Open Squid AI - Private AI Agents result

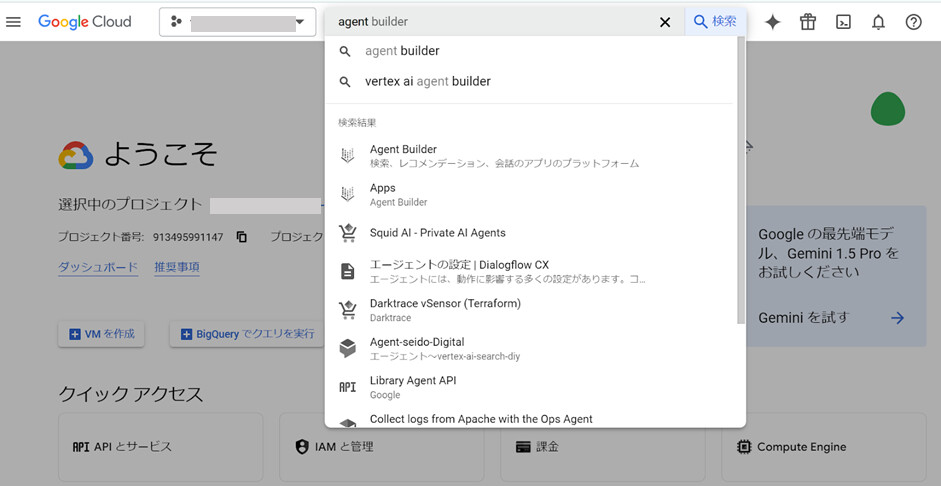pyautogui.click(x=437, y=233)
